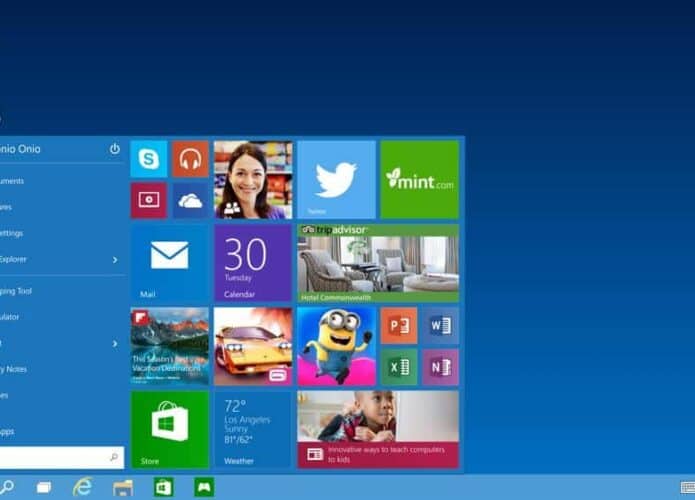Open the OneDrive cloud tile
Screen dimensions: 695x500
click(191, 200)
